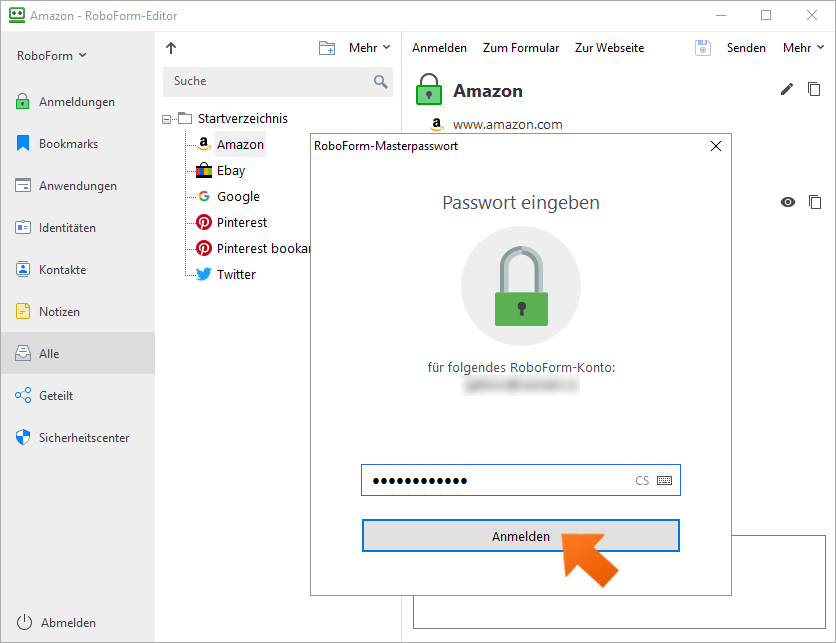Select the Pinterest login entry
Image resolution: width=836 pixels, height=643 pixels.
tap(242, 222)
